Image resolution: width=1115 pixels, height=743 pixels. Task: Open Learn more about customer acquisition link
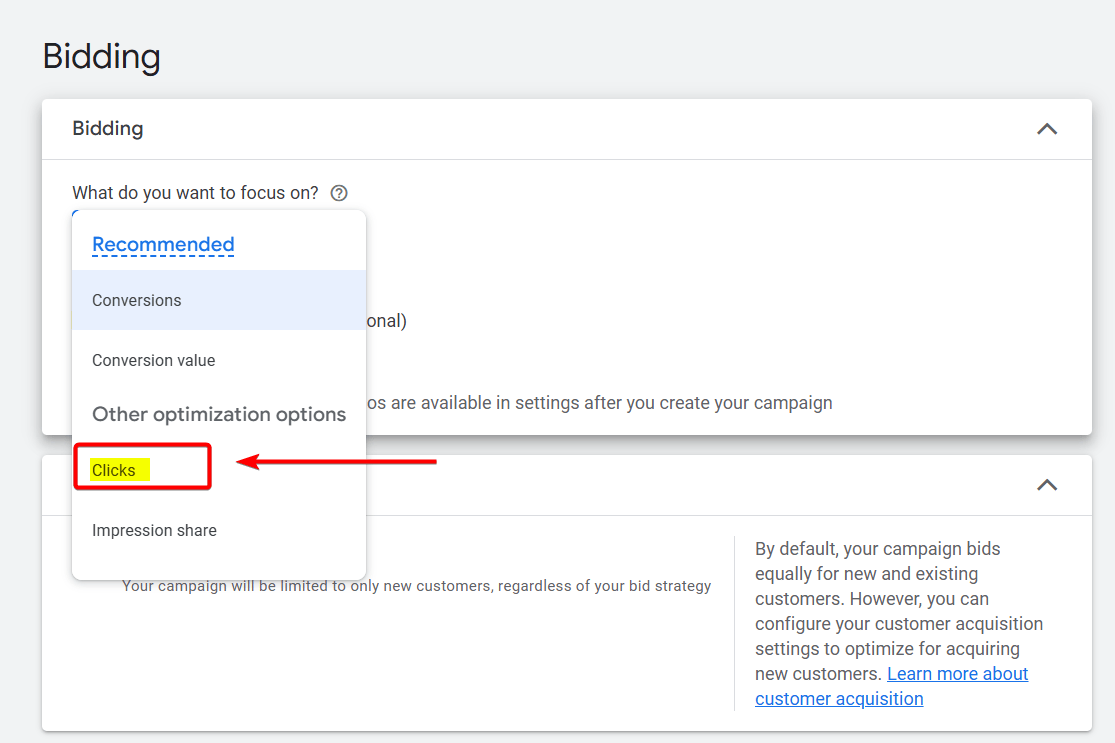coord(957,674)
